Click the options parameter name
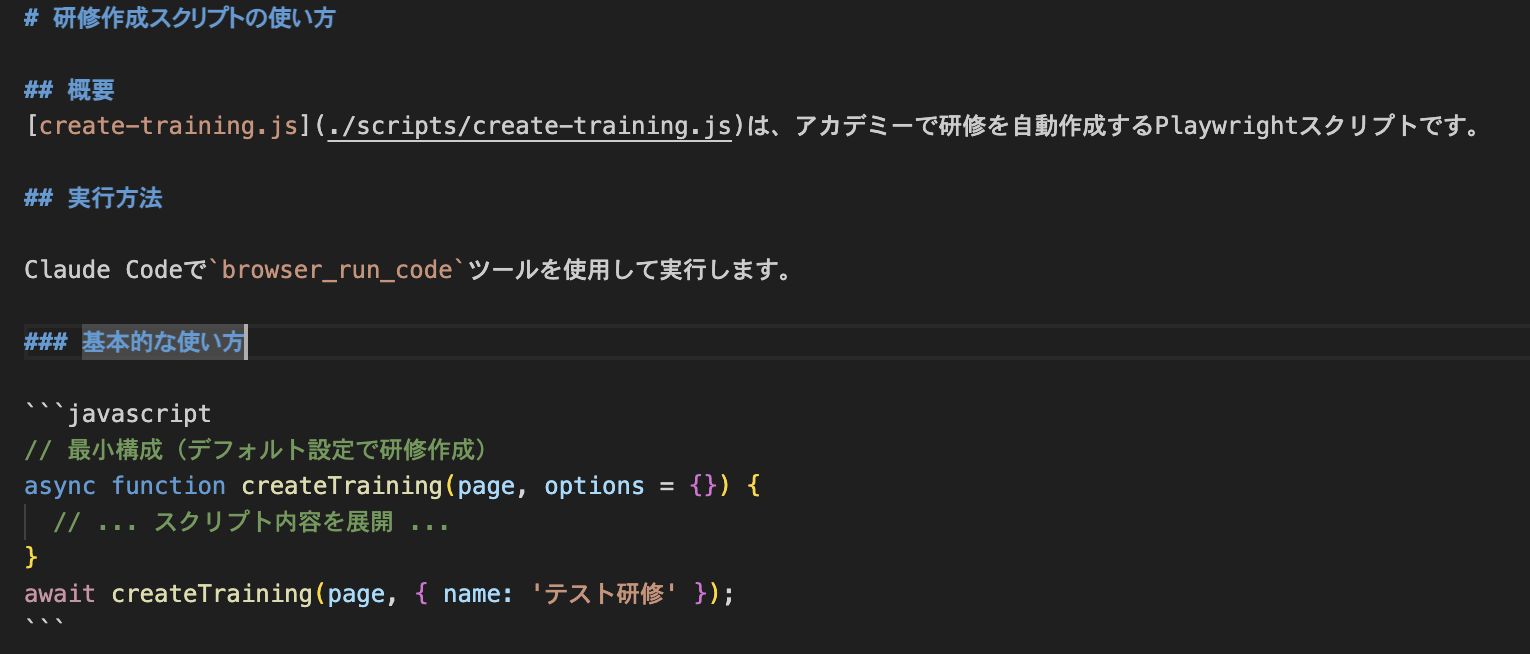 coord(594,485)
